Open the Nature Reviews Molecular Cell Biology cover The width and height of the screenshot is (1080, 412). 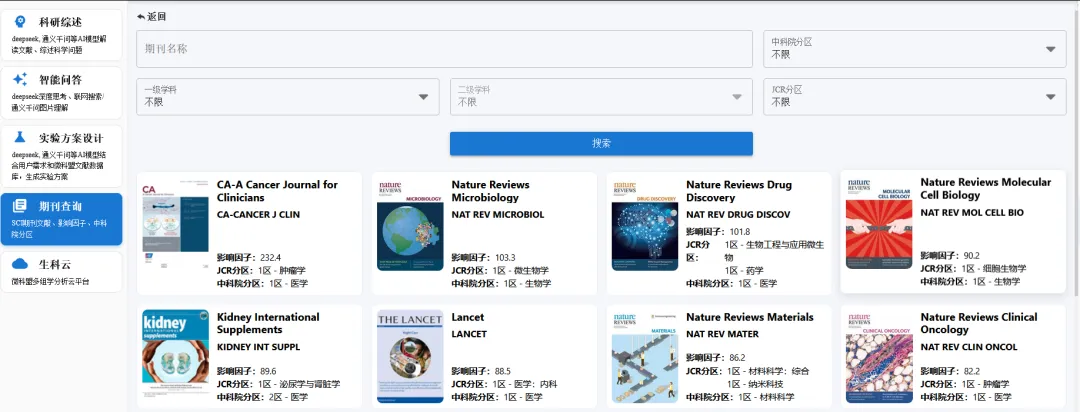880,224
